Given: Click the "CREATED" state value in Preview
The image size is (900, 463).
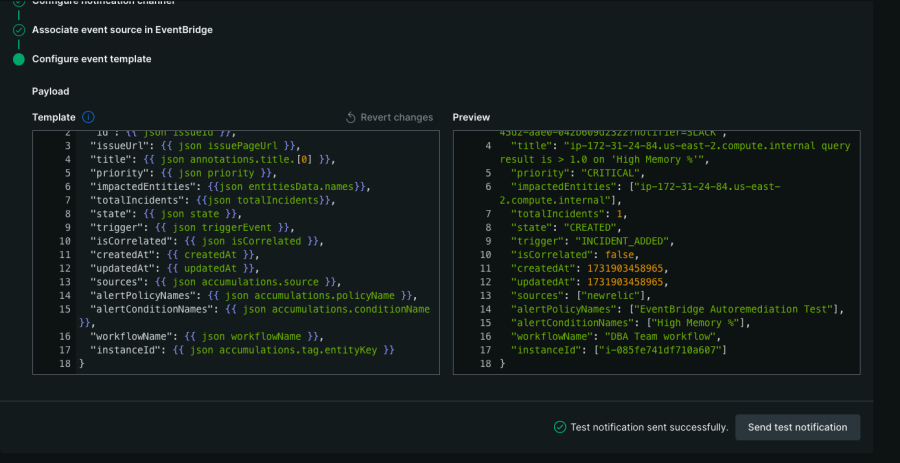Looking at the screenshot, I should (x=560, y=227).
